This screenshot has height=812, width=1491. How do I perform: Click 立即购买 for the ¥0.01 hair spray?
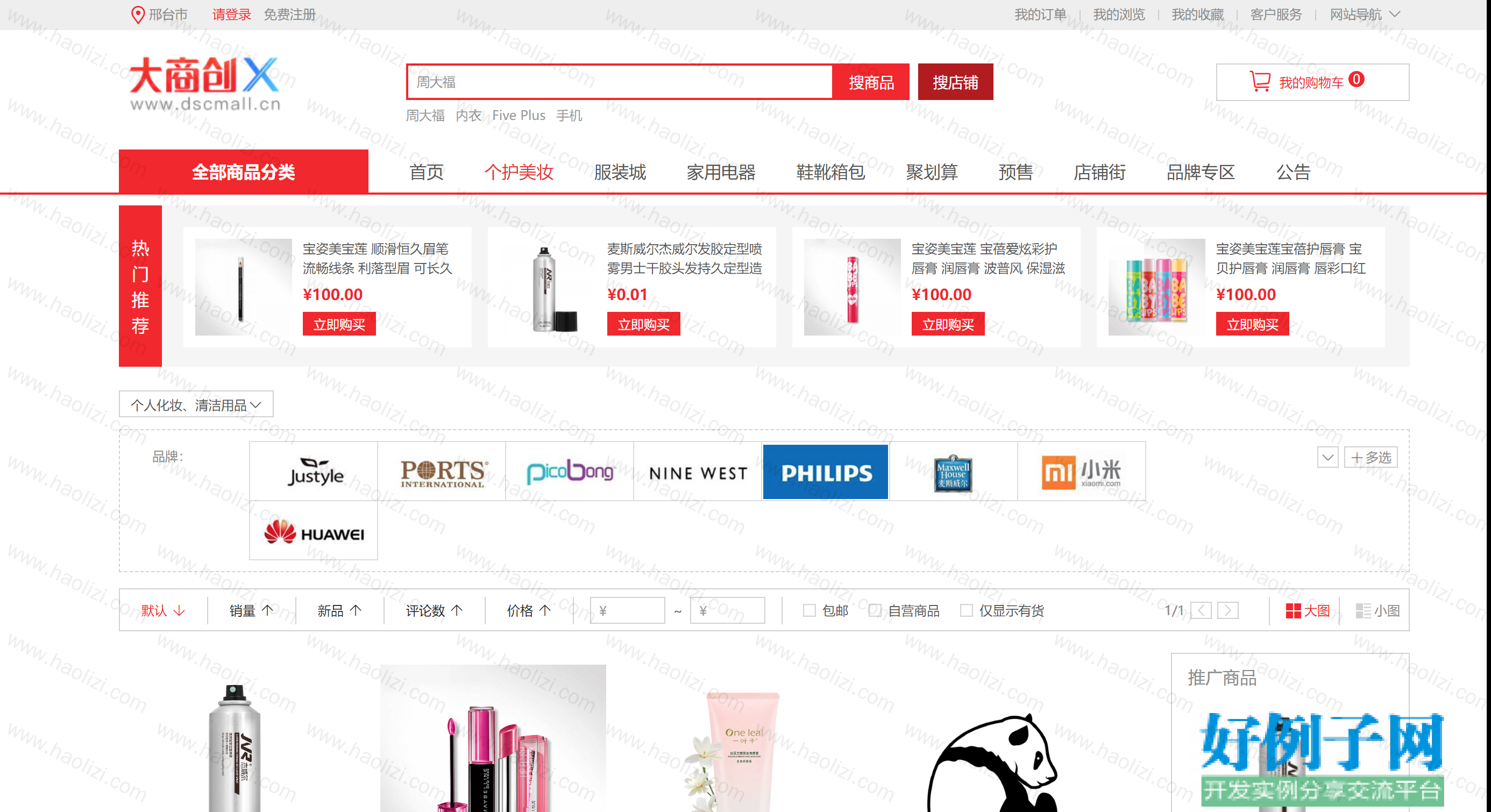pyautogui.click(x=644, y=324)
